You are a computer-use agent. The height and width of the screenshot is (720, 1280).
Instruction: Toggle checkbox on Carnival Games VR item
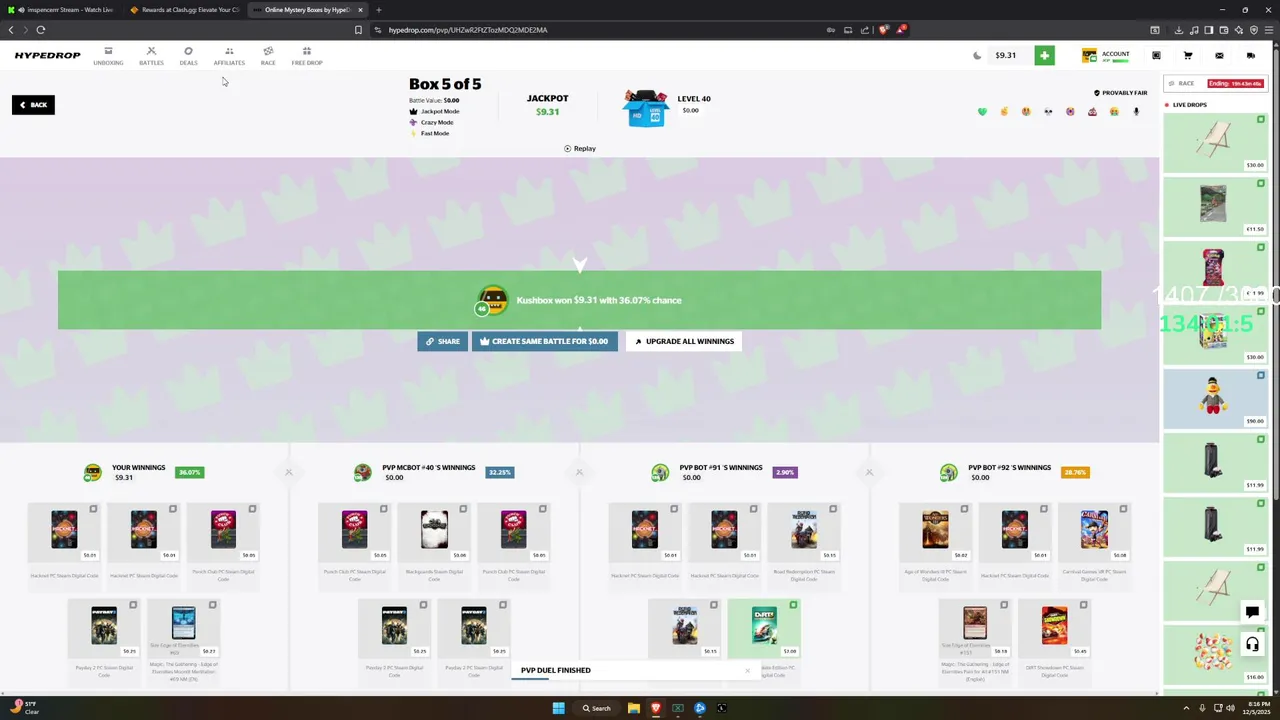coord(1123,509)
